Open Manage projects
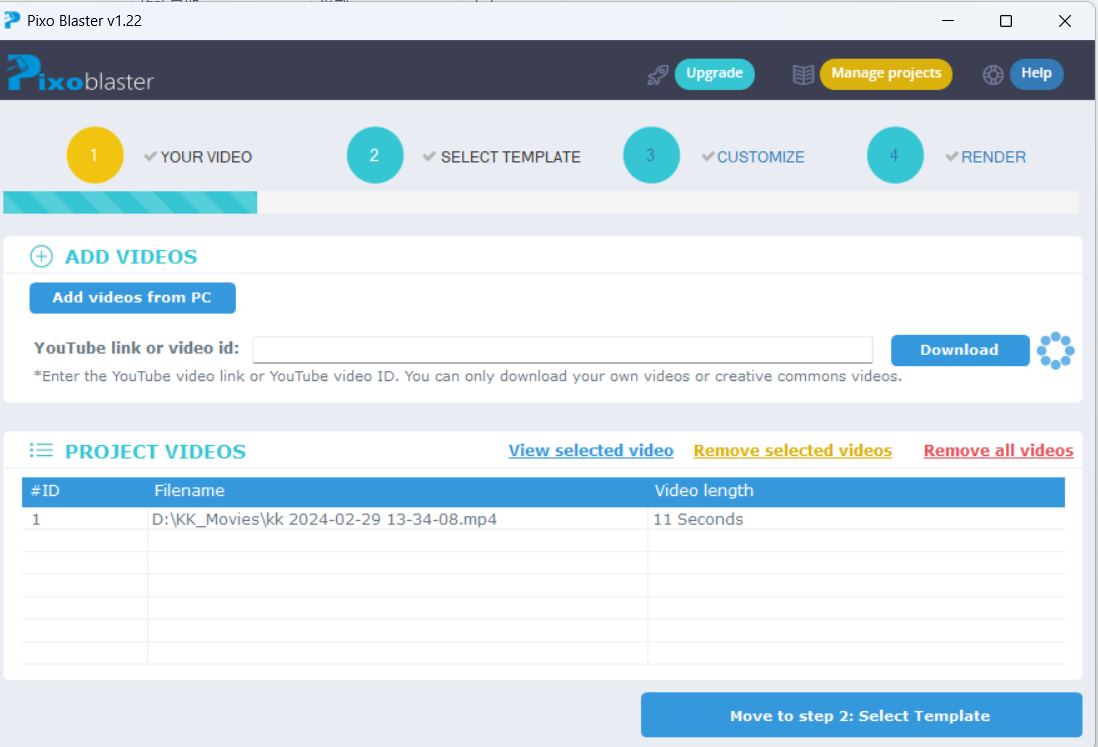The image size is (1098, 747). (x=886, y=73)
